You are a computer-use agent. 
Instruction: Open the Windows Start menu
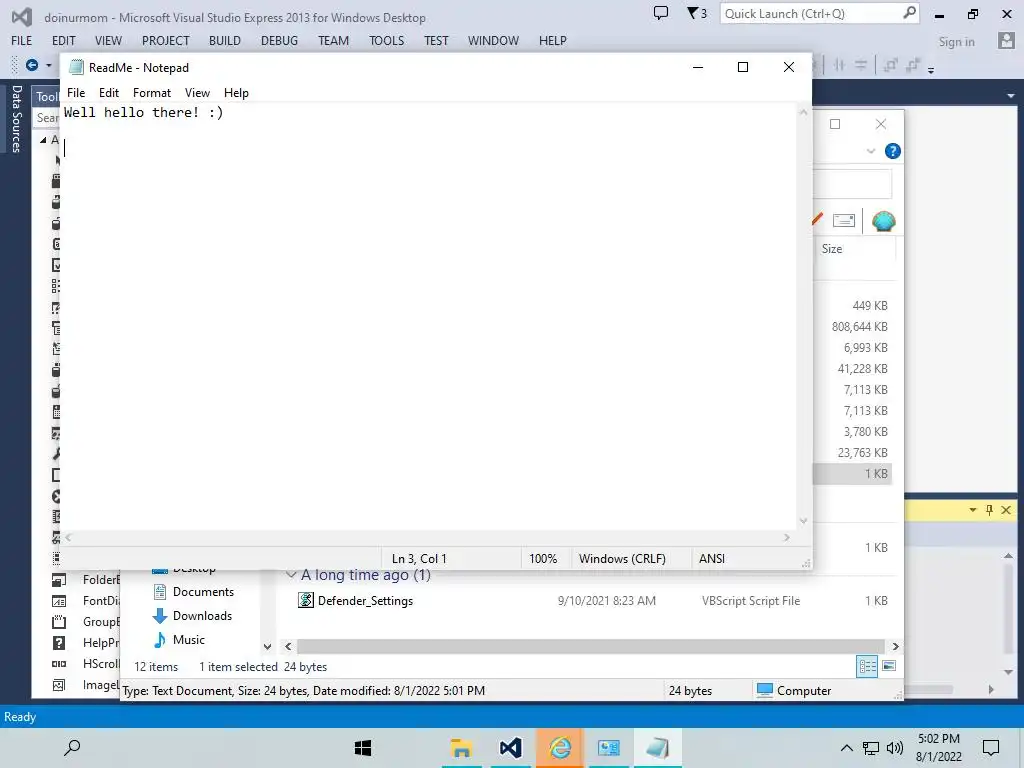[362, 748]
